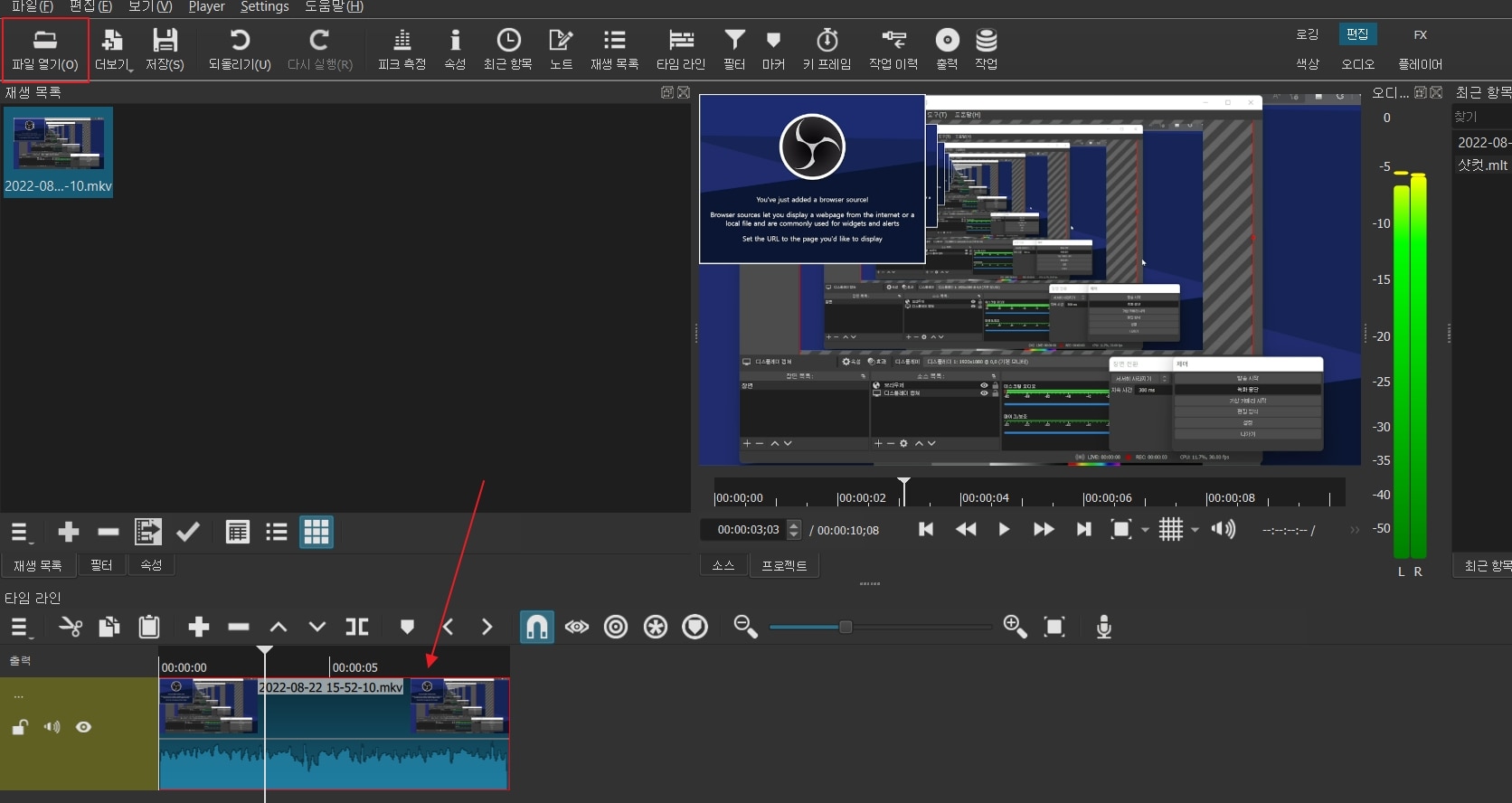Split at playhead in timeline toolbar
The image size is (1512, 803).
[357, 627]
